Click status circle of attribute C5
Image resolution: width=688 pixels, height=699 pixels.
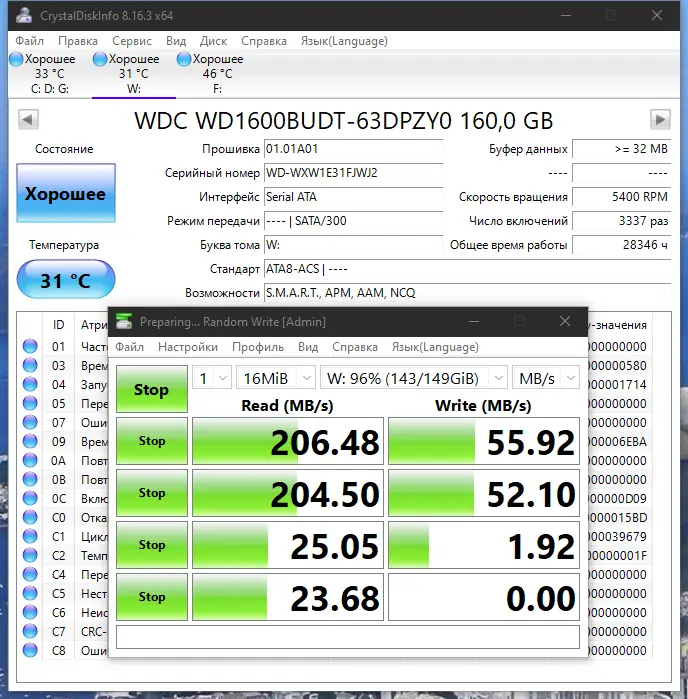click(30, 593)
